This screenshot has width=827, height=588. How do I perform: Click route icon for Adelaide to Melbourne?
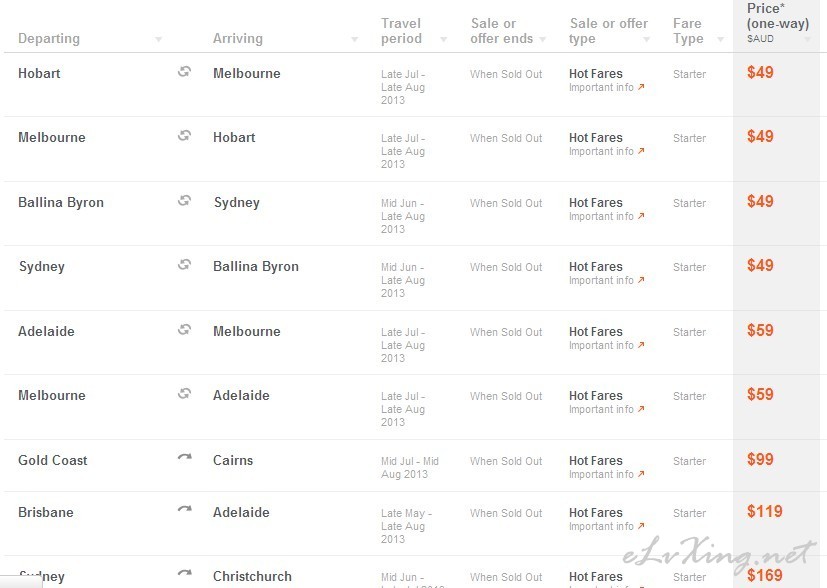[184, 330]
